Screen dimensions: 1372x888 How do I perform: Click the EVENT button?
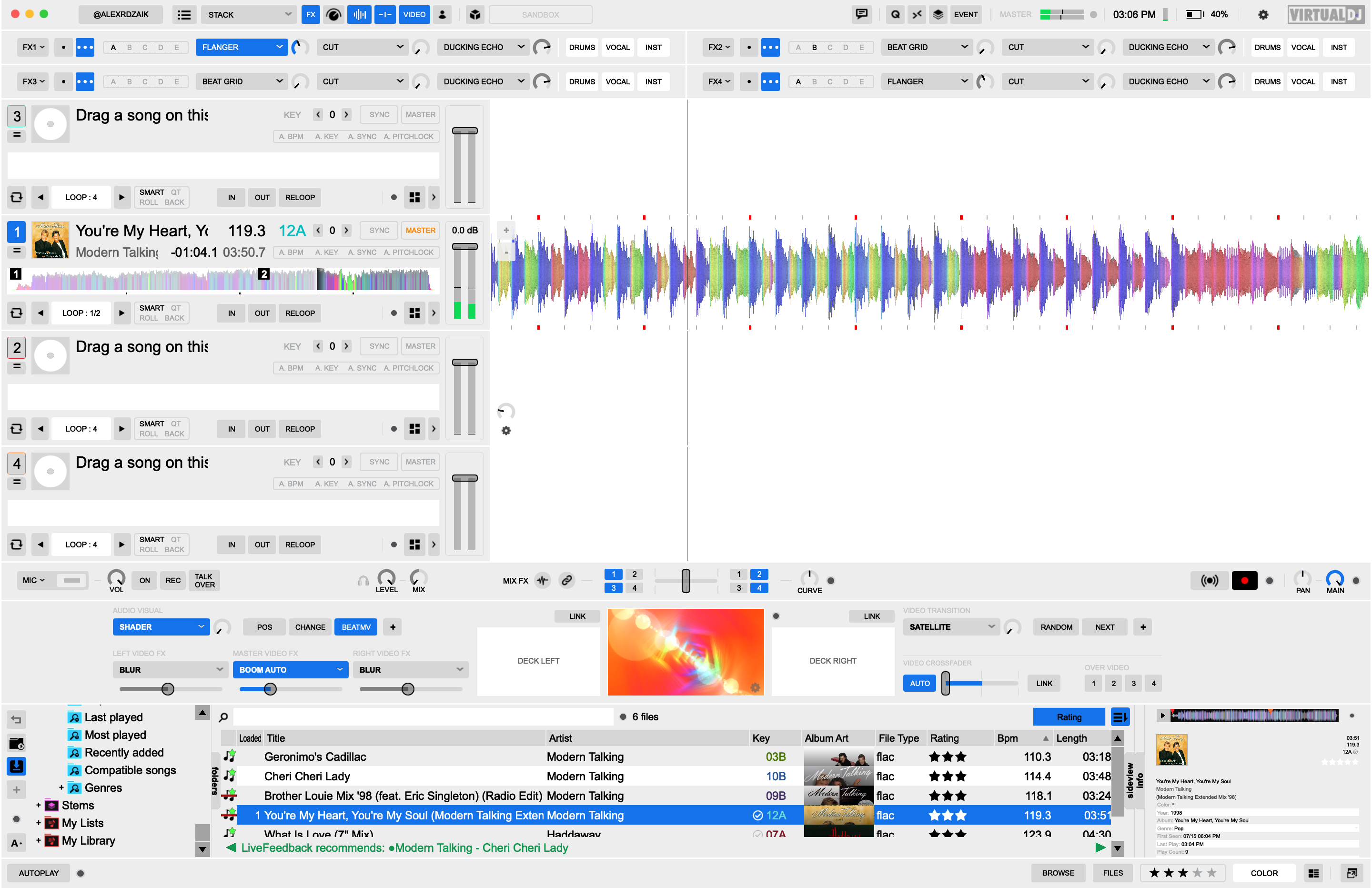[x=966, y=14]
